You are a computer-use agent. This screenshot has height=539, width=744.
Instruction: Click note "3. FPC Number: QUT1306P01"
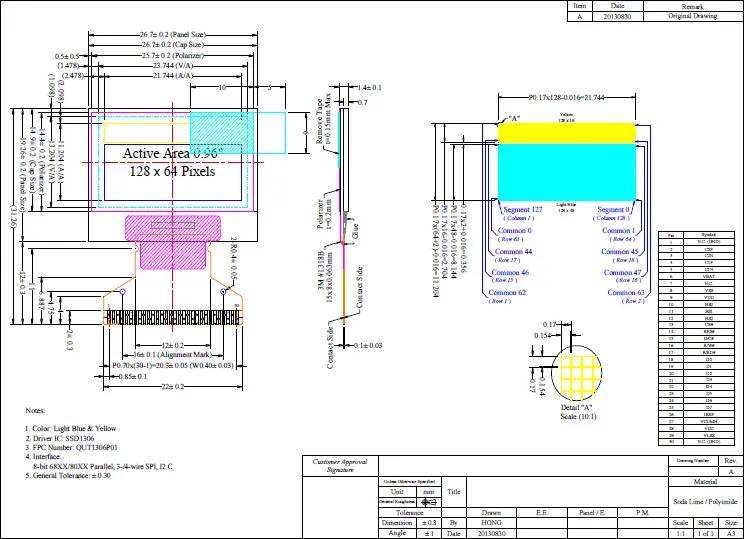tap(72, 447)
